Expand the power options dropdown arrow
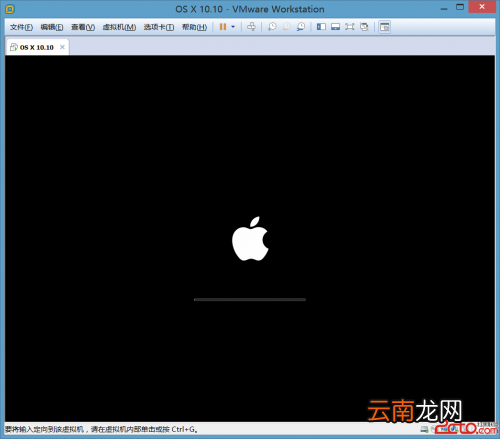Screen dimensions: 500x439 [233, 27]
